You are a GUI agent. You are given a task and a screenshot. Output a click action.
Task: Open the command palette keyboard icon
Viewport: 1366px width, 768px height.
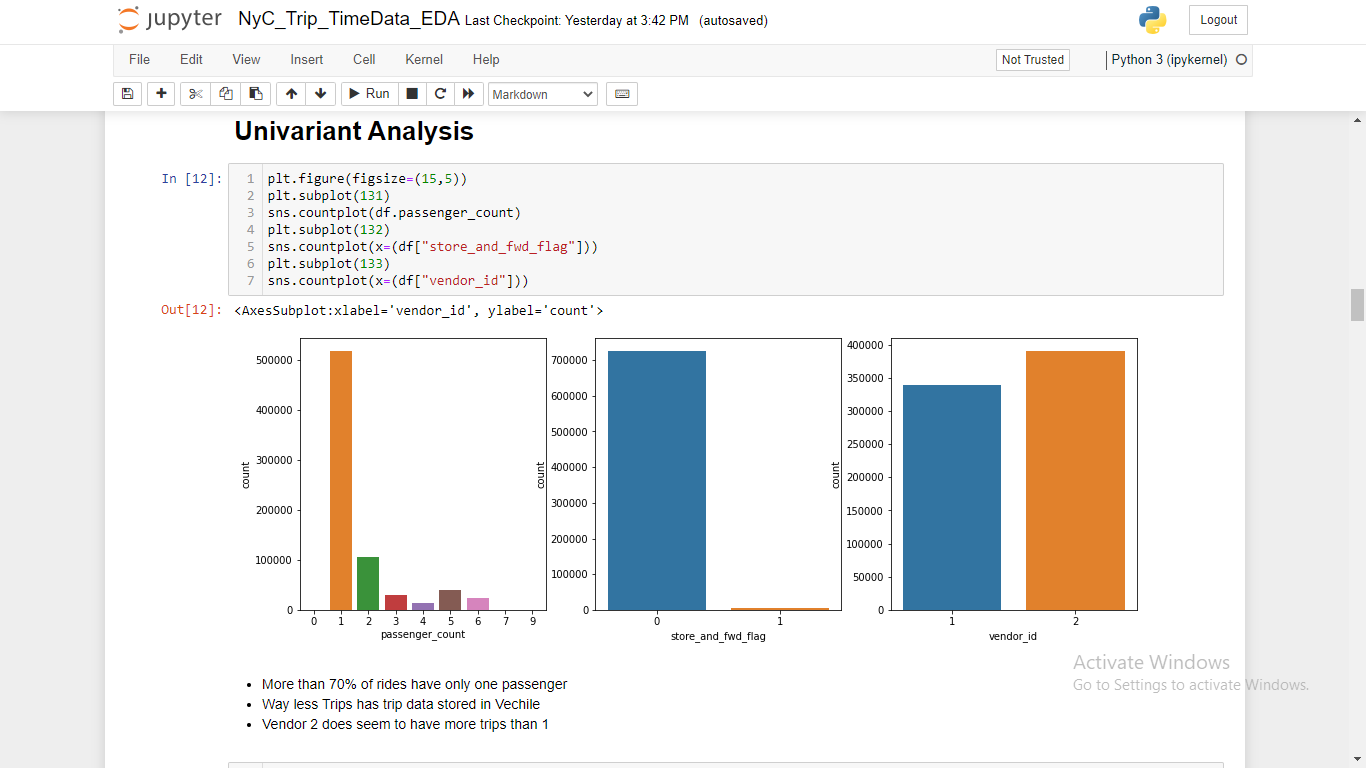click(x=621, y=93)
